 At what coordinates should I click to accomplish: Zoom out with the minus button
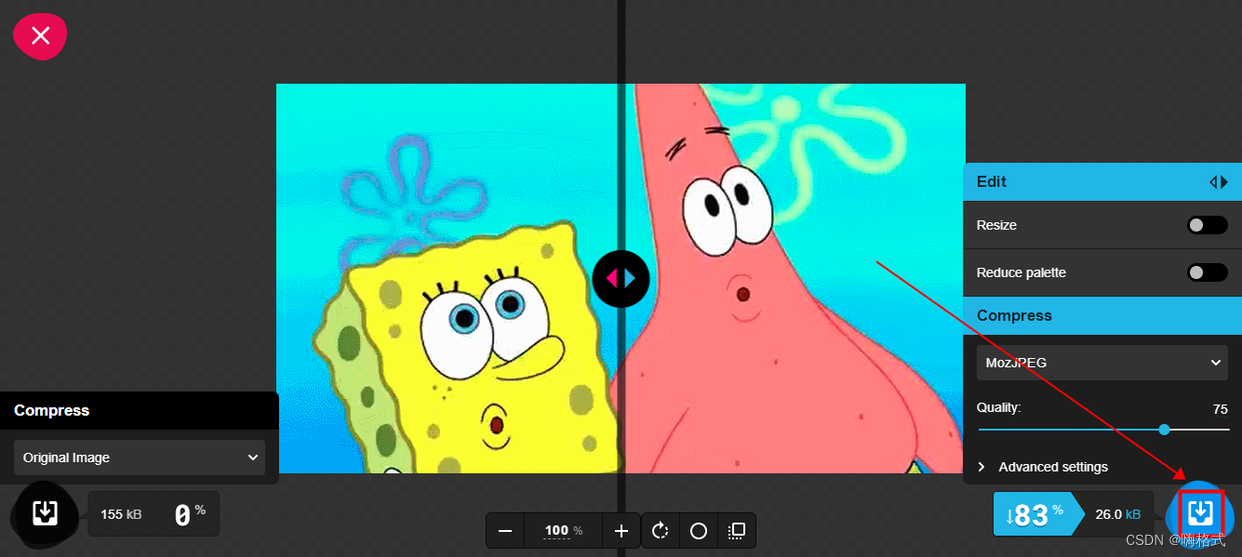505,531
